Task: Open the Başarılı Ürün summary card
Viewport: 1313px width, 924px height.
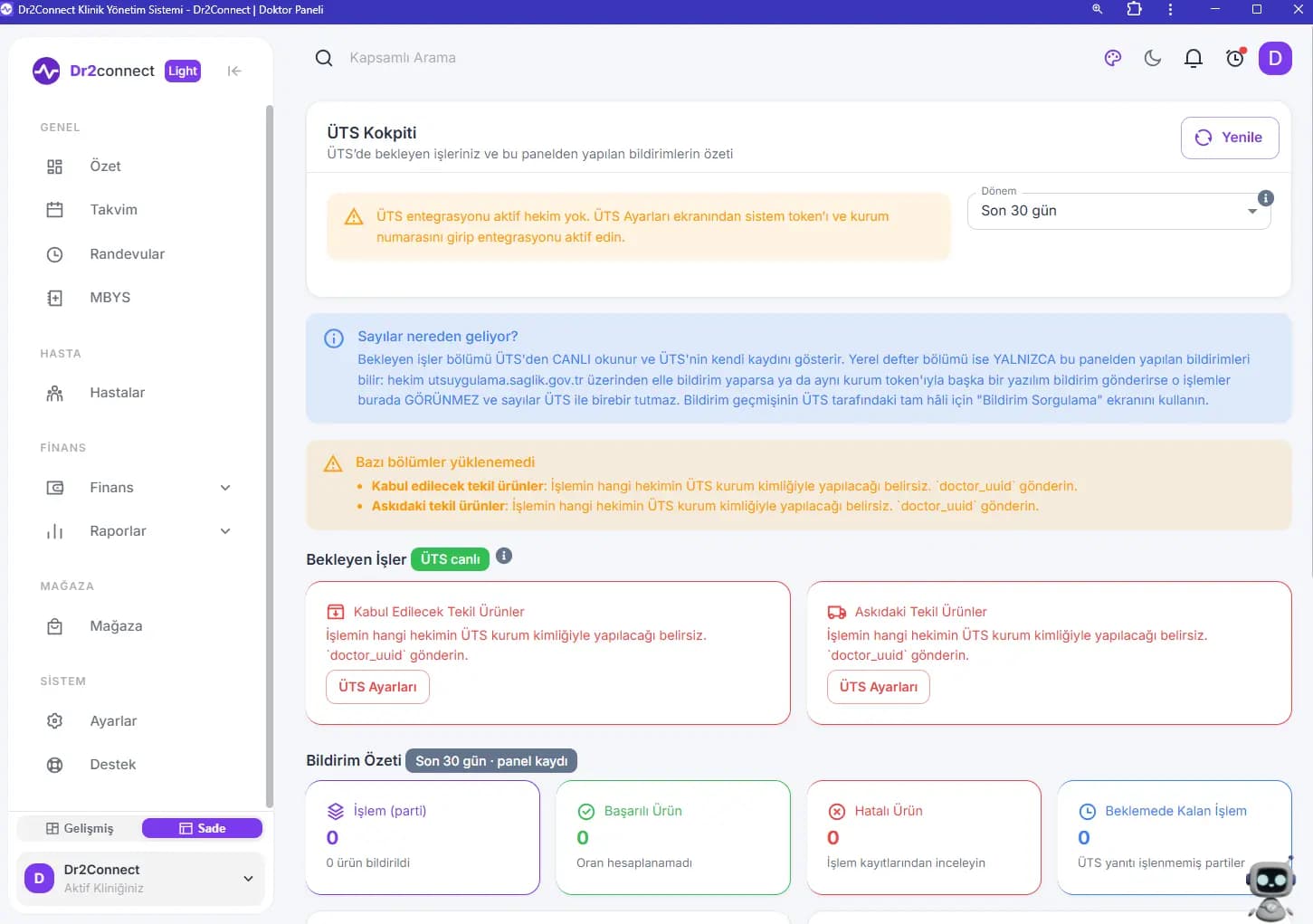Action: [x=673, y=837]
